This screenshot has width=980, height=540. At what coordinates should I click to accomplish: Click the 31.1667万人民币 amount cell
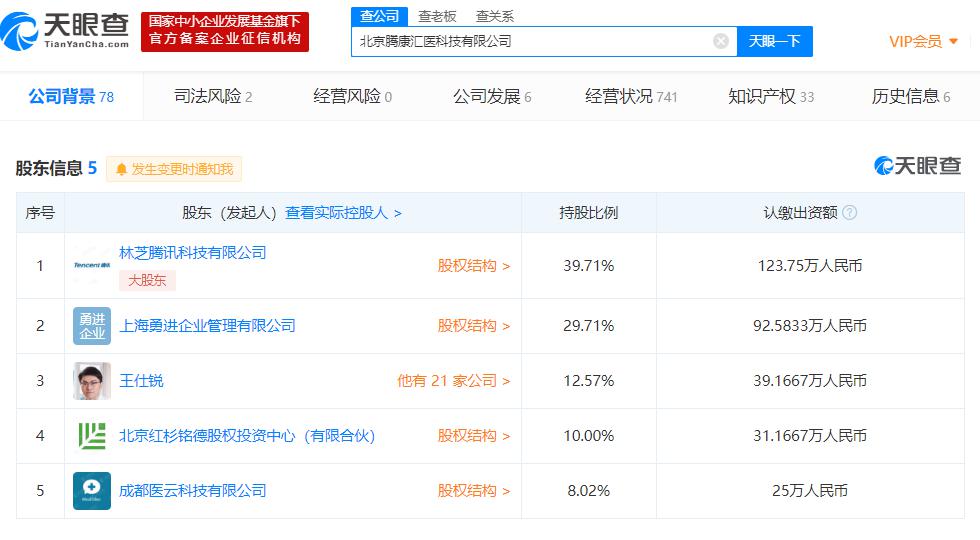tap(810, 436)
